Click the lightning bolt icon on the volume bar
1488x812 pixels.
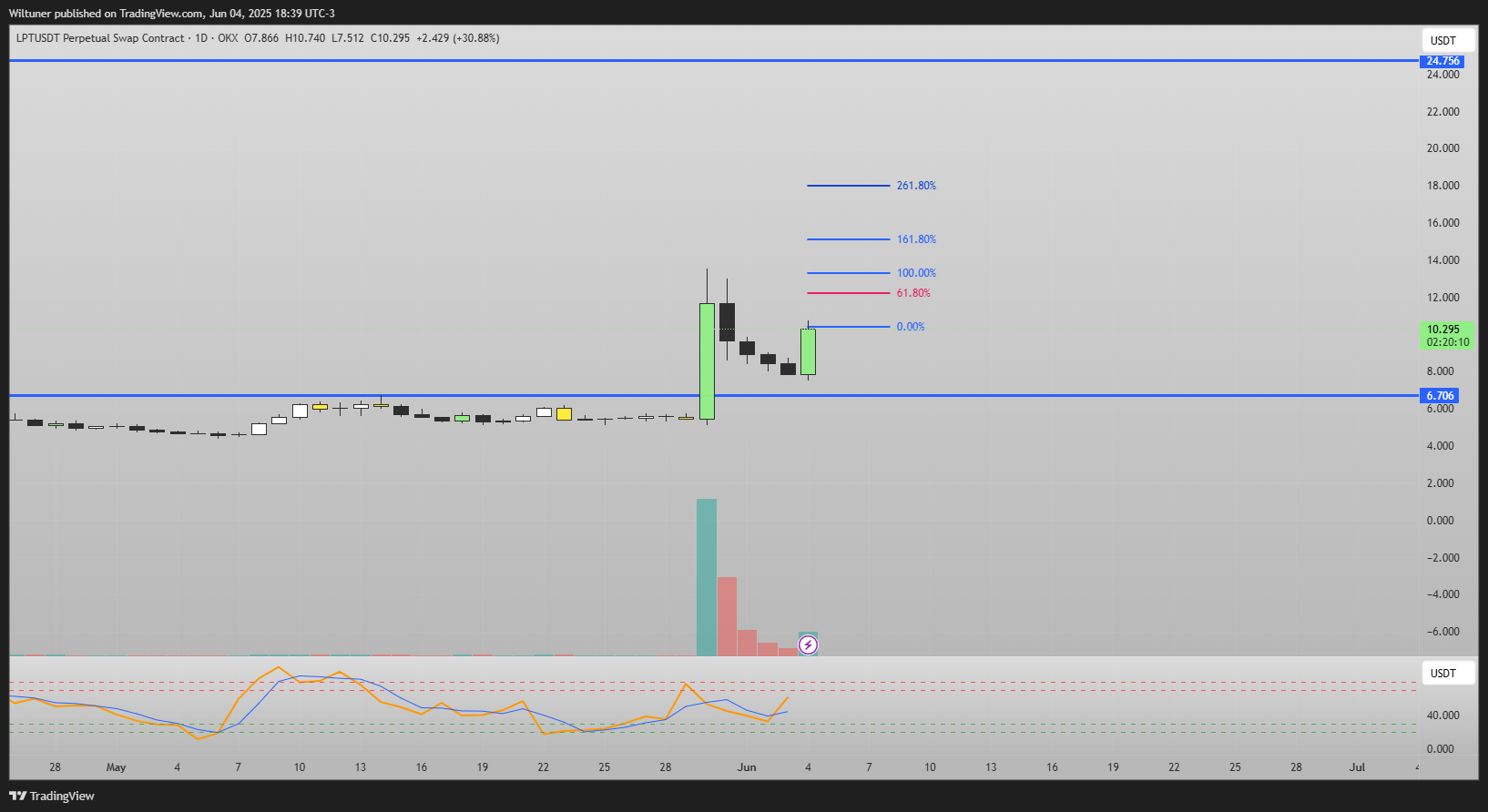(808, 645)
